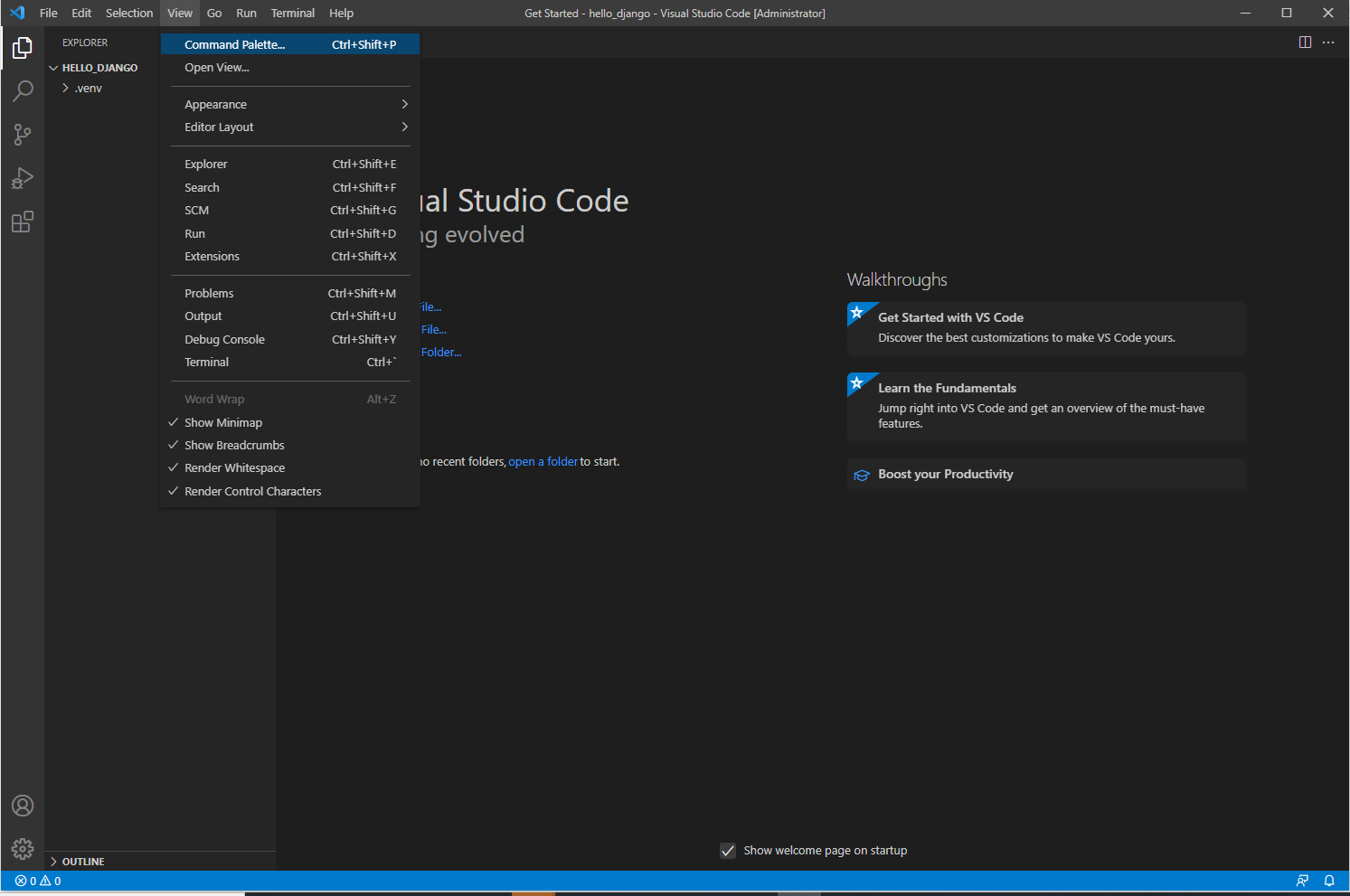The width and height of the screenshot is (1350, 896).
Task: Toggle Show Breadcrumbs option
Action: 290,445
